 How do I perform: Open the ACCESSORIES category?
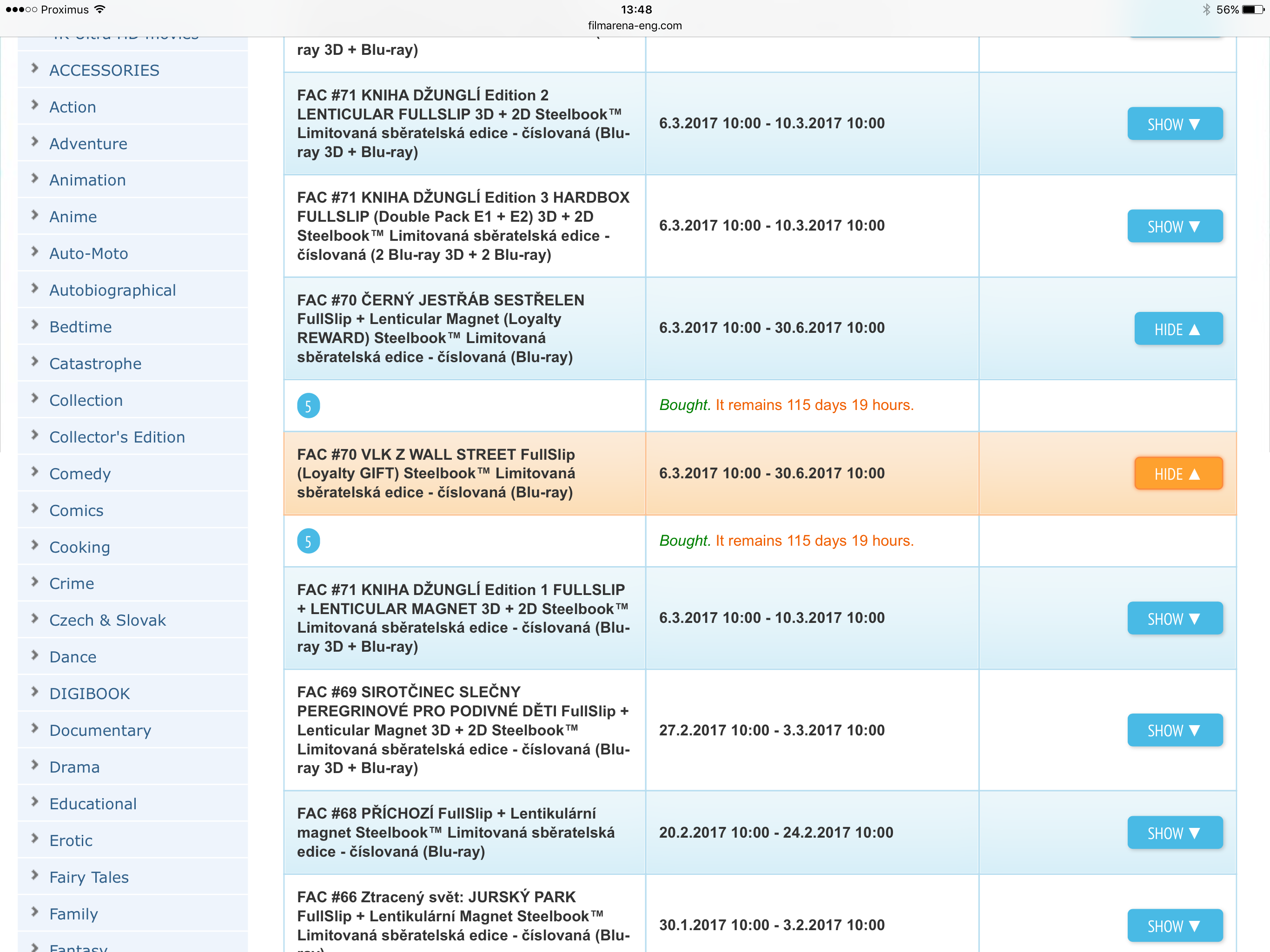(x=104, y=70)
